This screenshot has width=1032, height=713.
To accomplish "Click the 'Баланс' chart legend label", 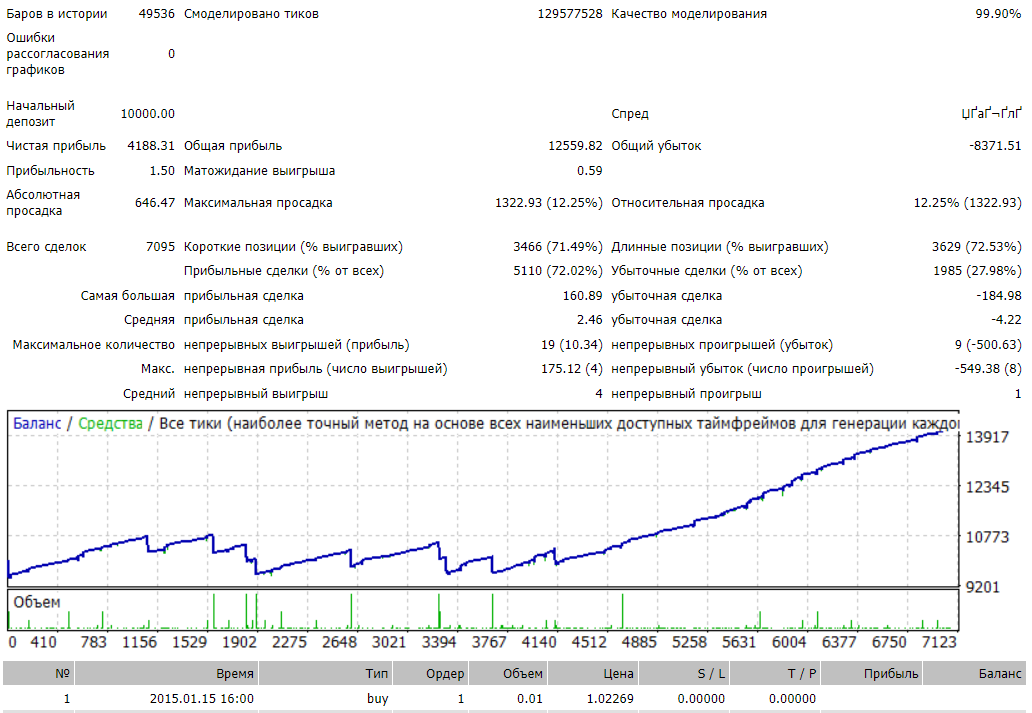I will click(x=37, y=423).
